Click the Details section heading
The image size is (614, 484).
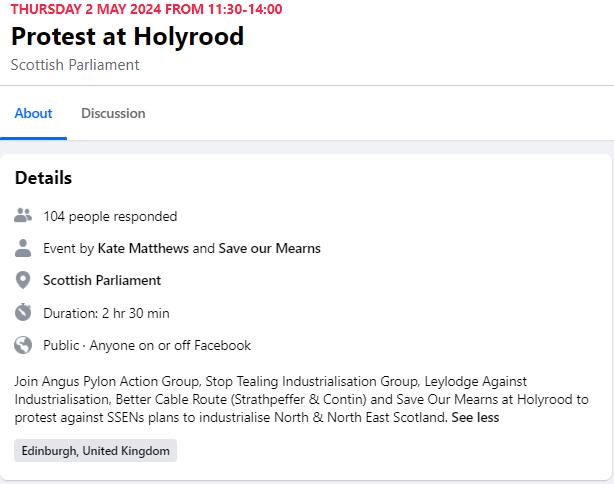click(43, 178)
